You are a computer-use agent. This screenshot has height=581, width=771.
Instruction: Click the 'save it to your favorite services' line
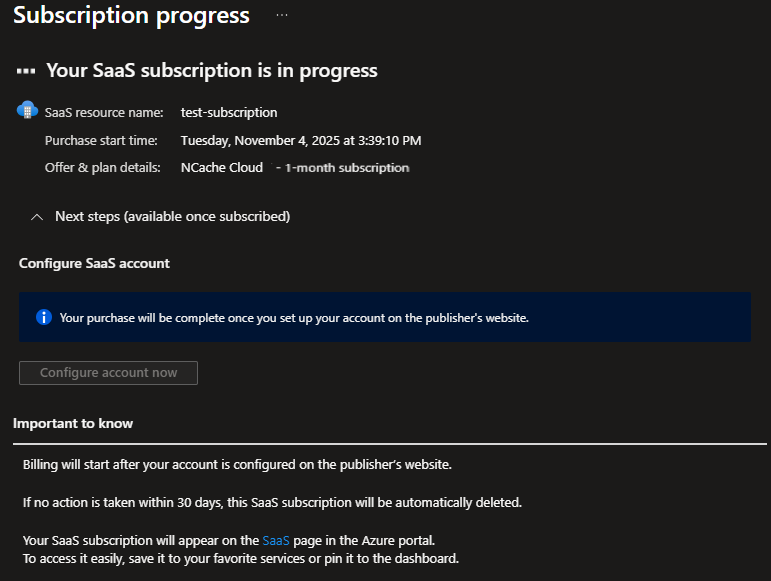coord(240,559)
